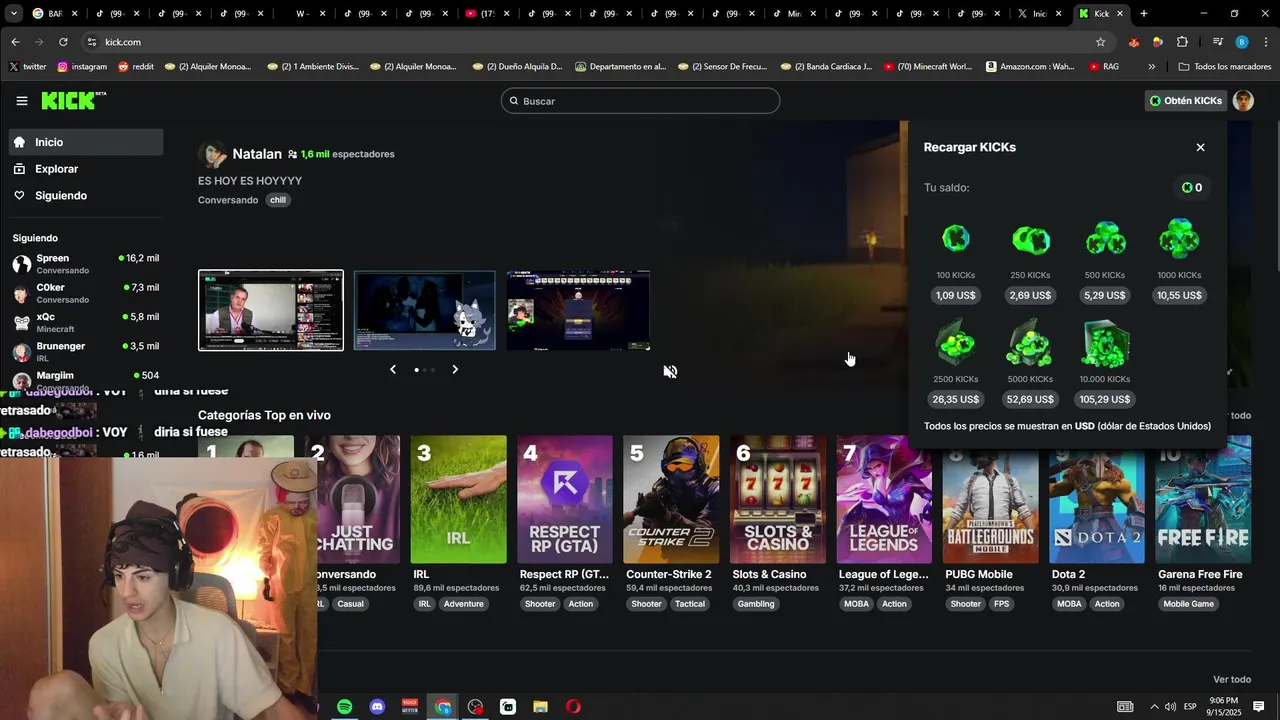
Task: Select the 5000 KICKs gem pack
Action: tap(1030, 344)
